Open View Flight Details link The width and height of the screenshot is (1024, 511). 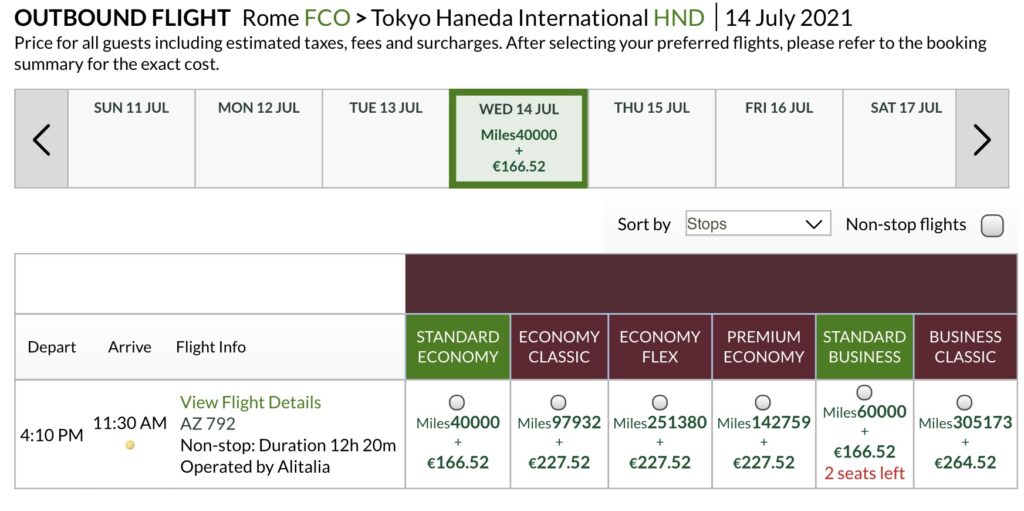[250, 402]
